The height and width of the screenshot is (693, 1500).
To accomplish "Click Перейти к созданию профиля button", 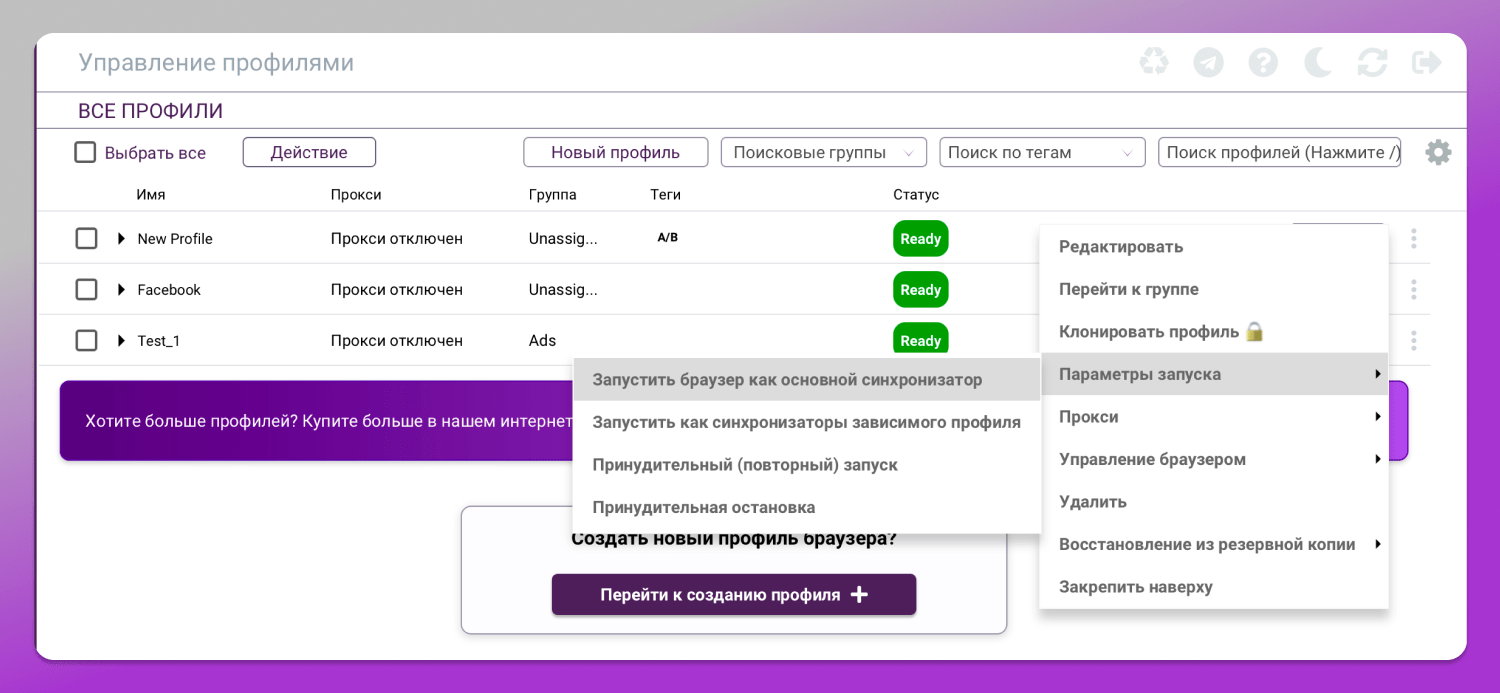I will click(x=734, y=594).
